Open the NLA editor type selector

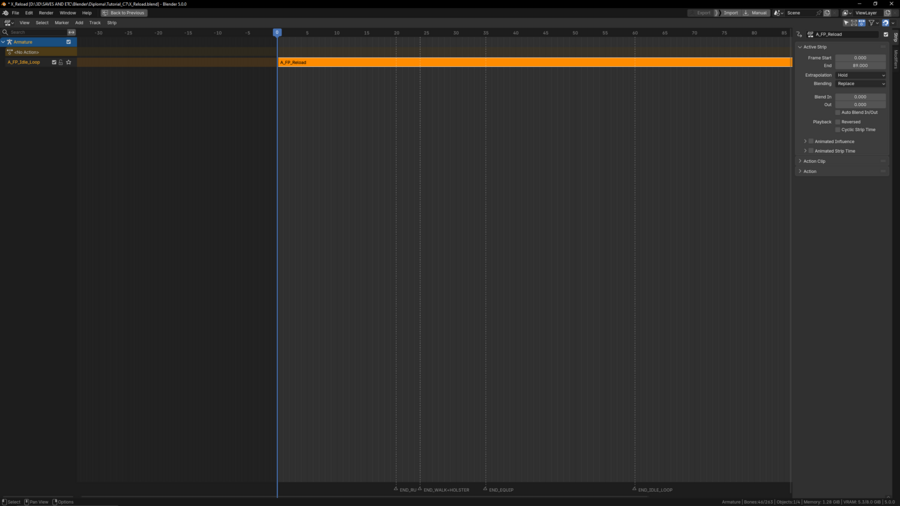coord(9,23)
